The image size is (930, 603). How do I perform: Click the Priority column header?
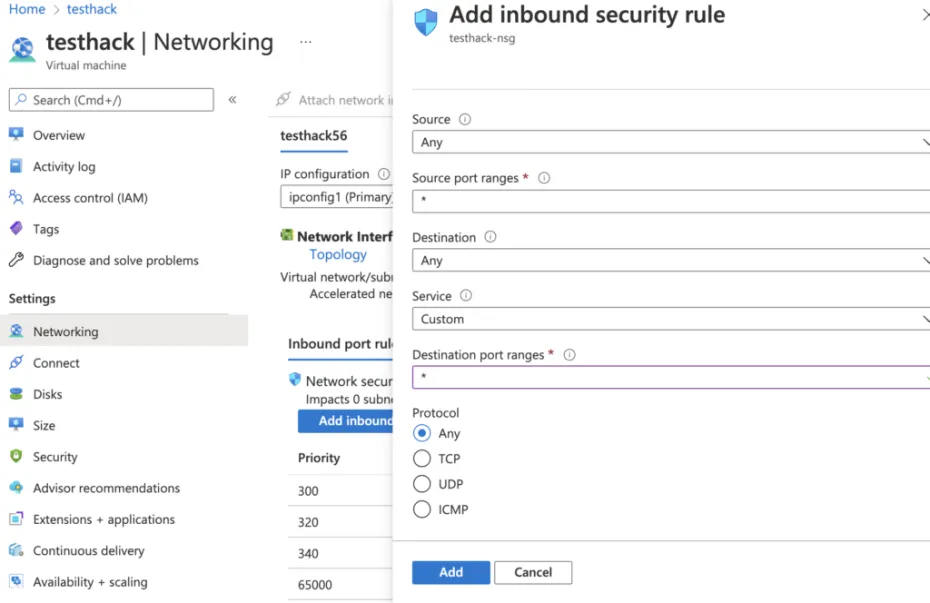319,458
